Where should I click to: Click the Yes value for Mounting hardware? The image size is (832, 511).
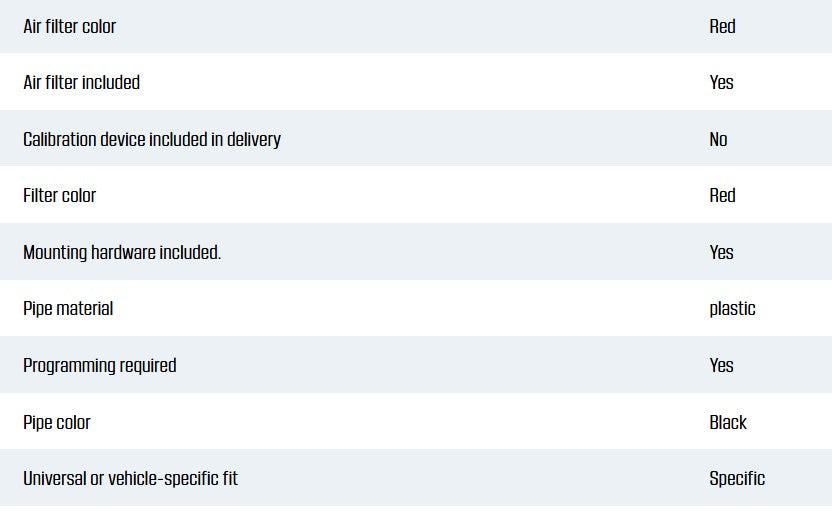click(x=721, y=252)
